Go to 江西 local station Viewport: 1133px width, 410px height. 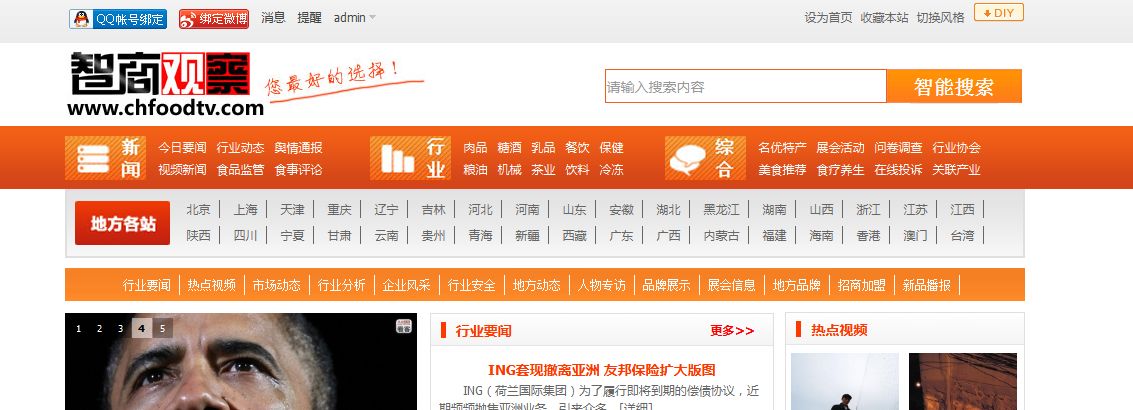pyautogui.click(x=962, y=210)
